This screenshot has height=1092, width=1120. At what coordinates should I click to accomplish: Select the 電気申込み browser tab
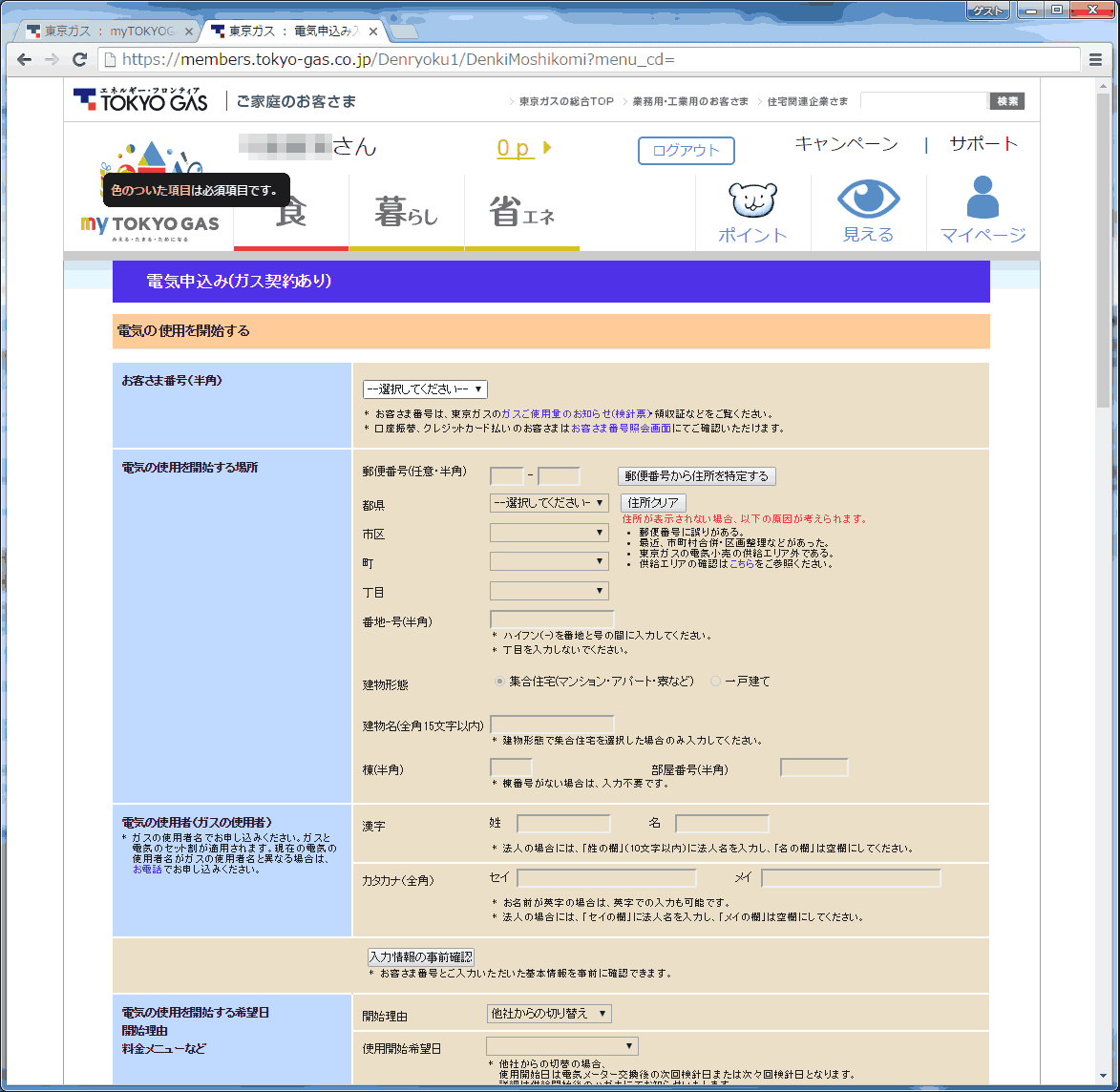293,31
